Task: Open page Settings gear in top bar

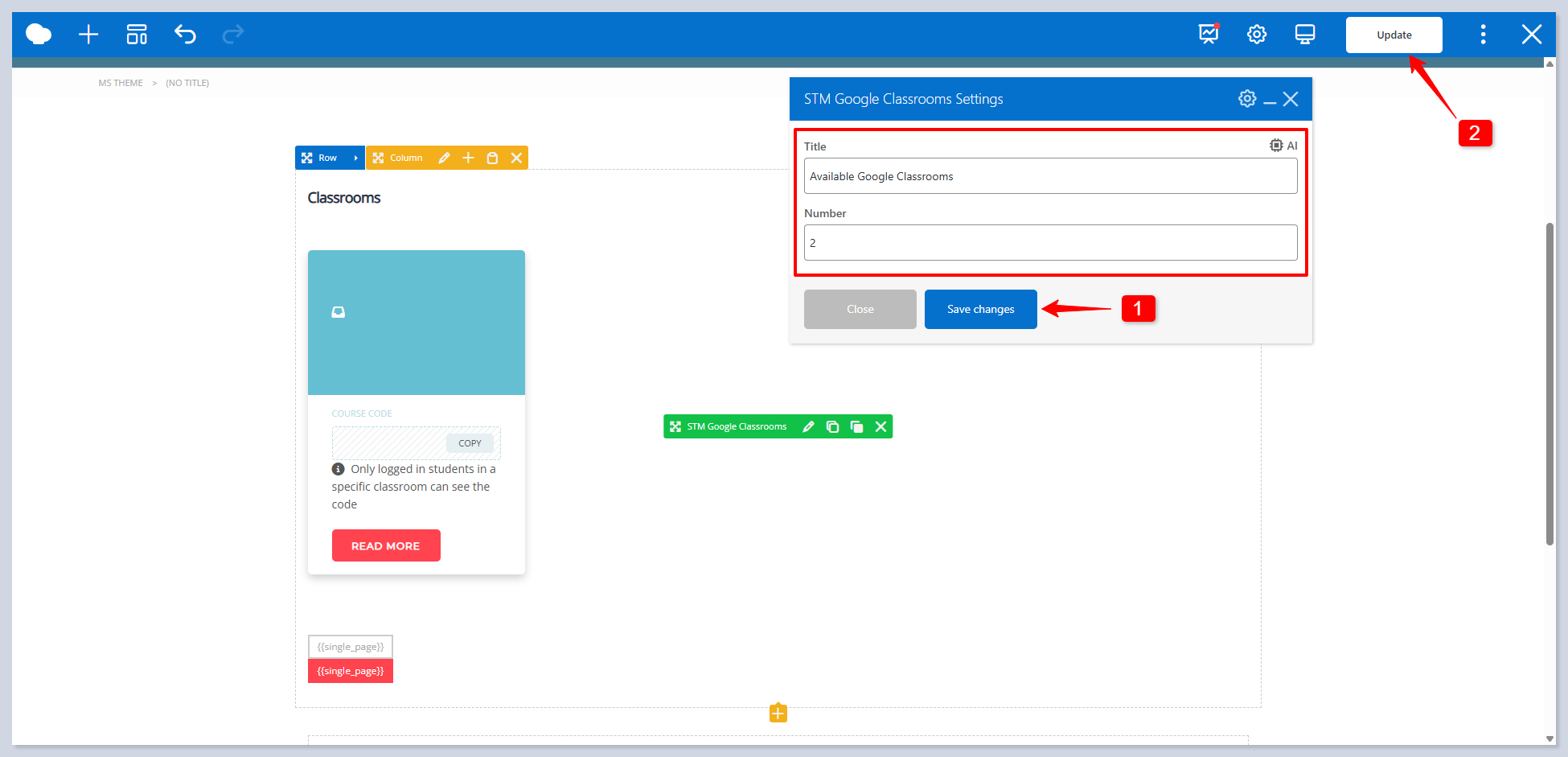Action: (x=1257, y=35)
